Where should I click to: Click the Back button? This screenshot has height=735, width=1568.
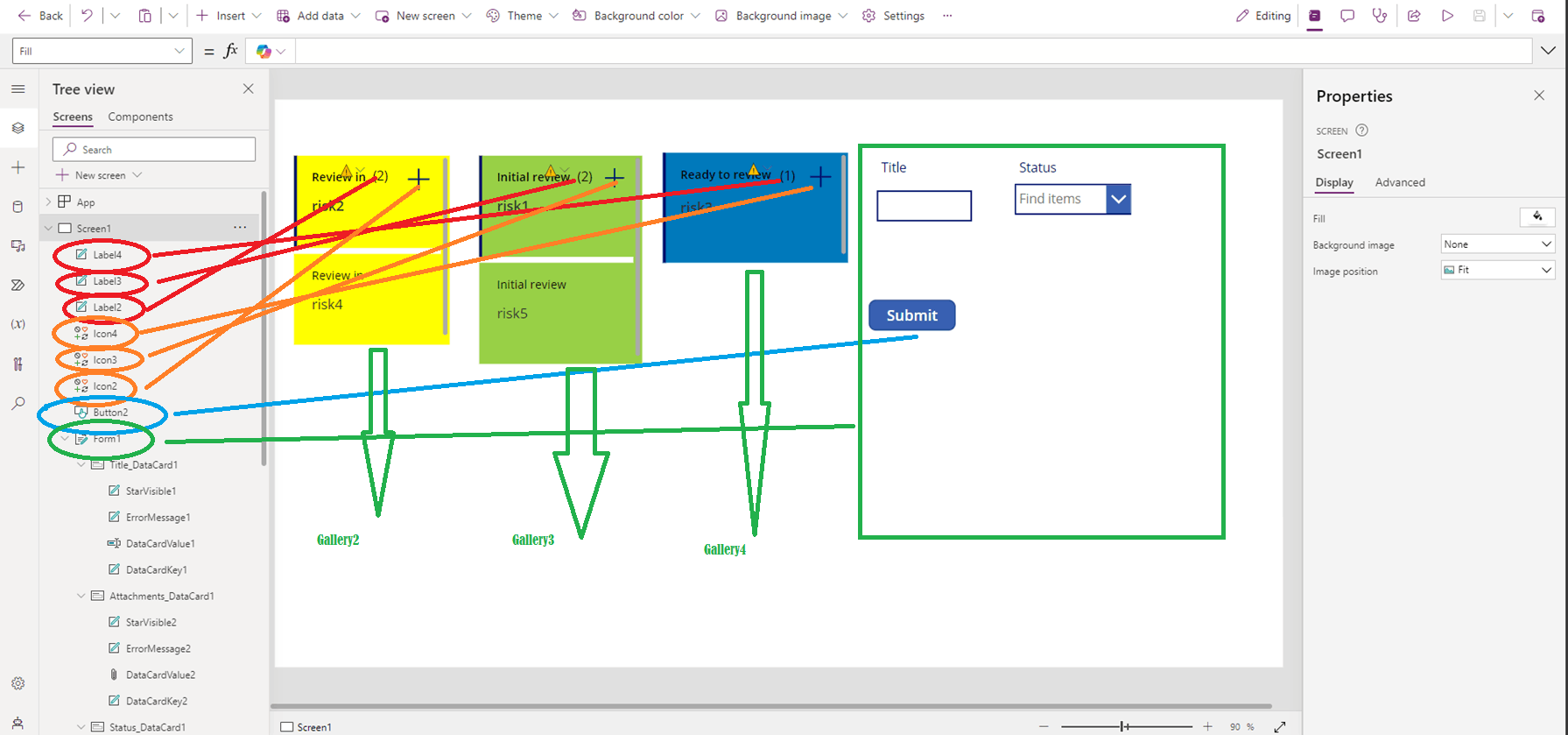[40, 16]
